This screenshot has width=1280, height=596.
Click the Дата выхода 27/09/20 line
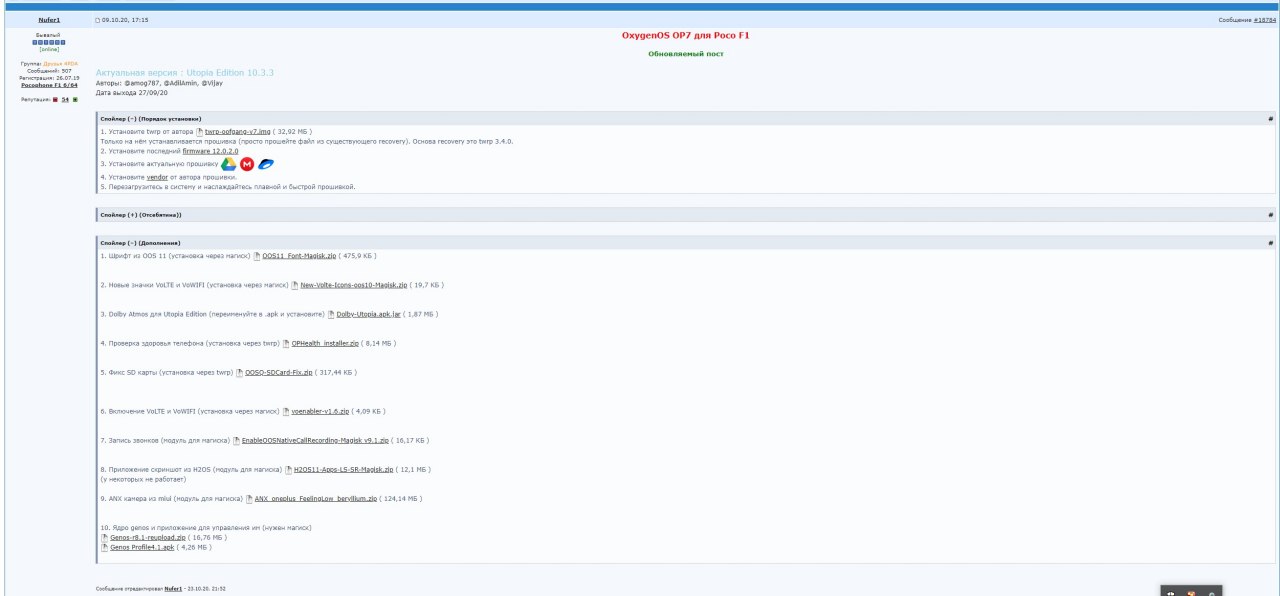coord(130,92)
